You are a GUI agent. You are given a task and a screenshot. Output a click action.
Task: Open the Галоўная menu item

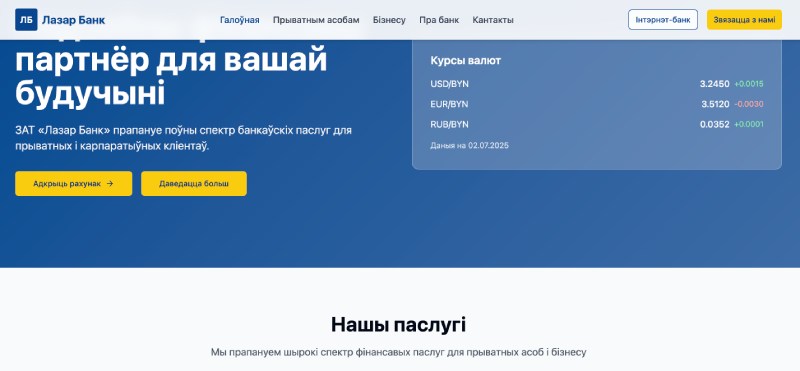coord(240,20)
